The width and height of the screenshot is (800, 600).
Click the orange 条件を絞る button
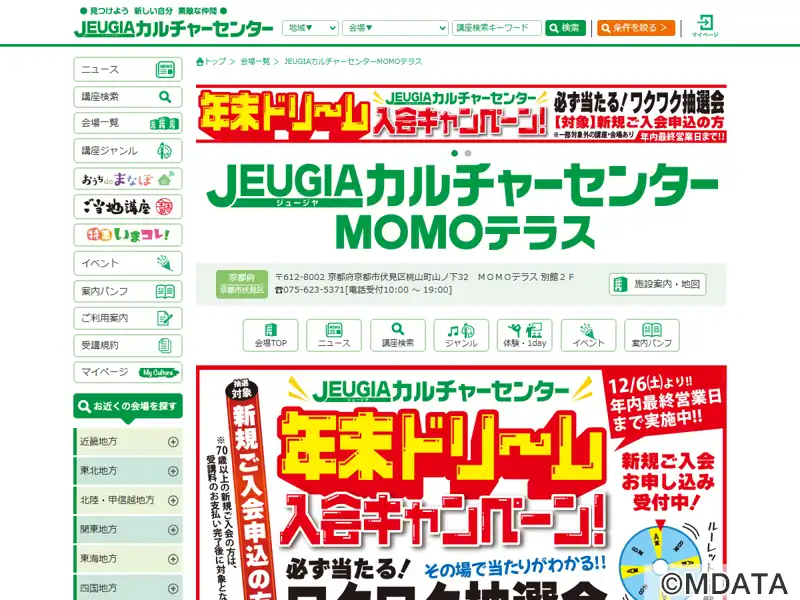[636, 28]
